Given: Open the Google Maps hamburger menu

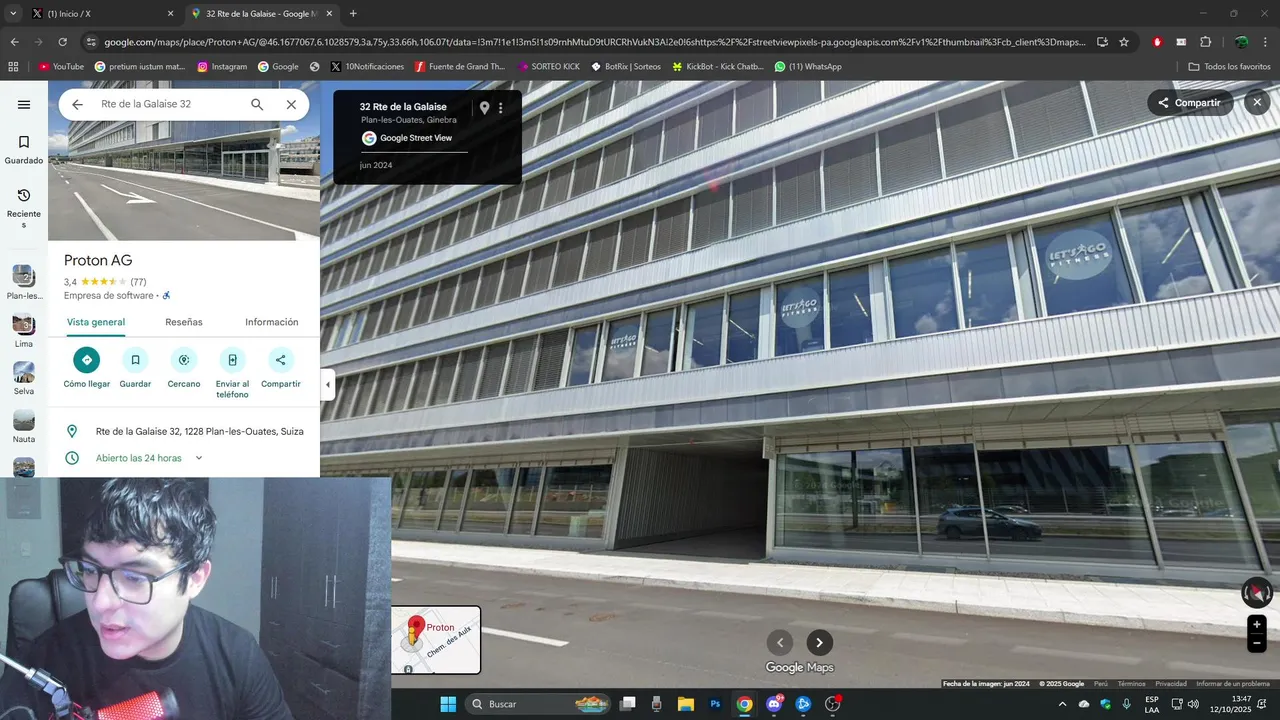Looking at the screenshot, I should [24, 104].
